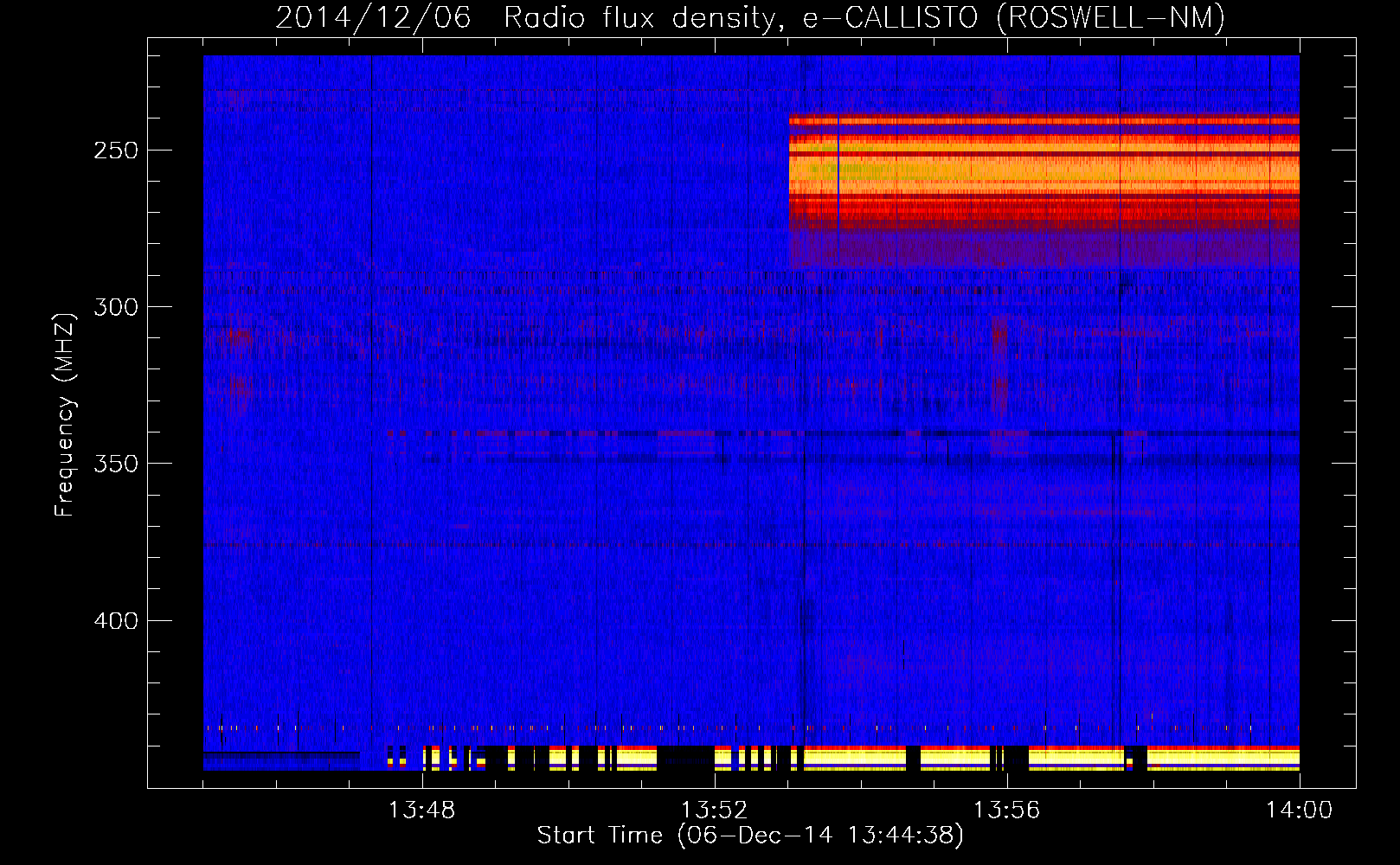
Task: Click the frequency tick label "350"
Action: (115, 464)
